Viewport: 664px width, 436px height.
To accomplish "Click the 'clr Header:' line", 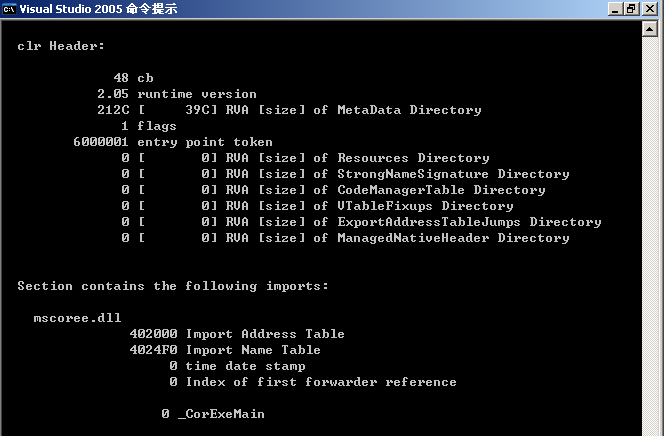I will click(x=61, y=46).
